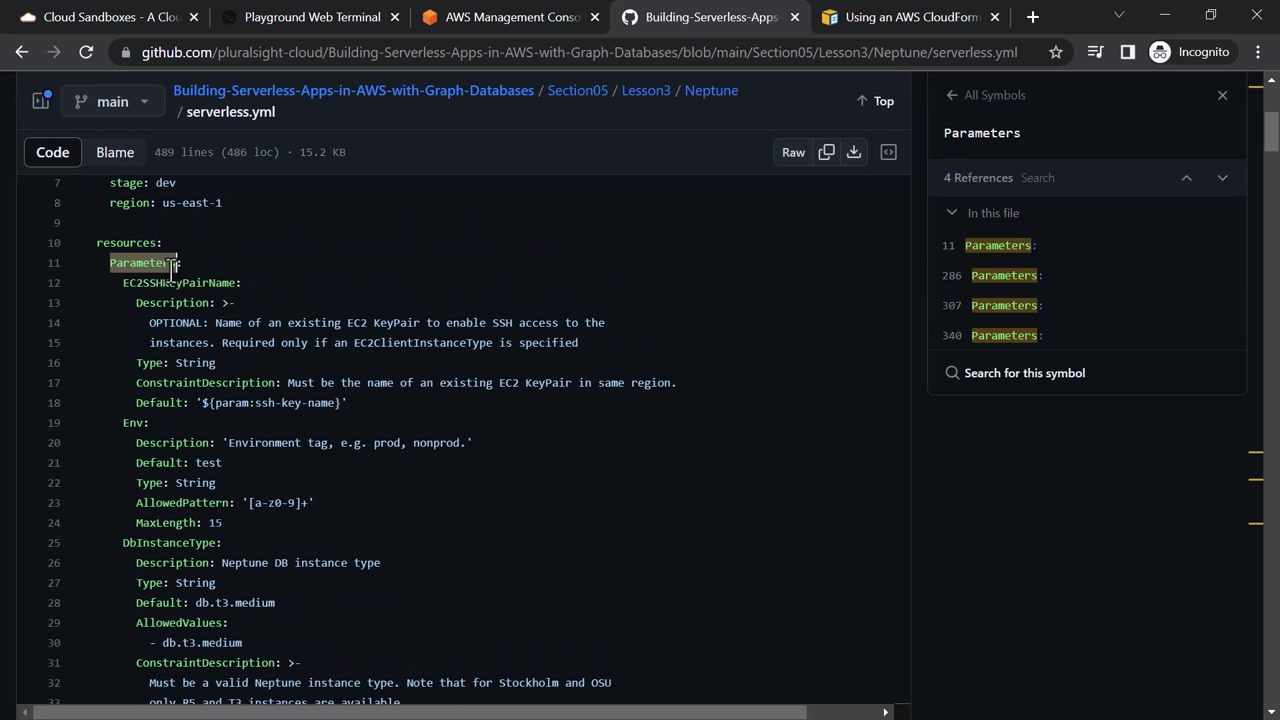Close the symbols panel icon
Image resolution: width=1280 pixels, height=720 pixels.
(888, 152)
